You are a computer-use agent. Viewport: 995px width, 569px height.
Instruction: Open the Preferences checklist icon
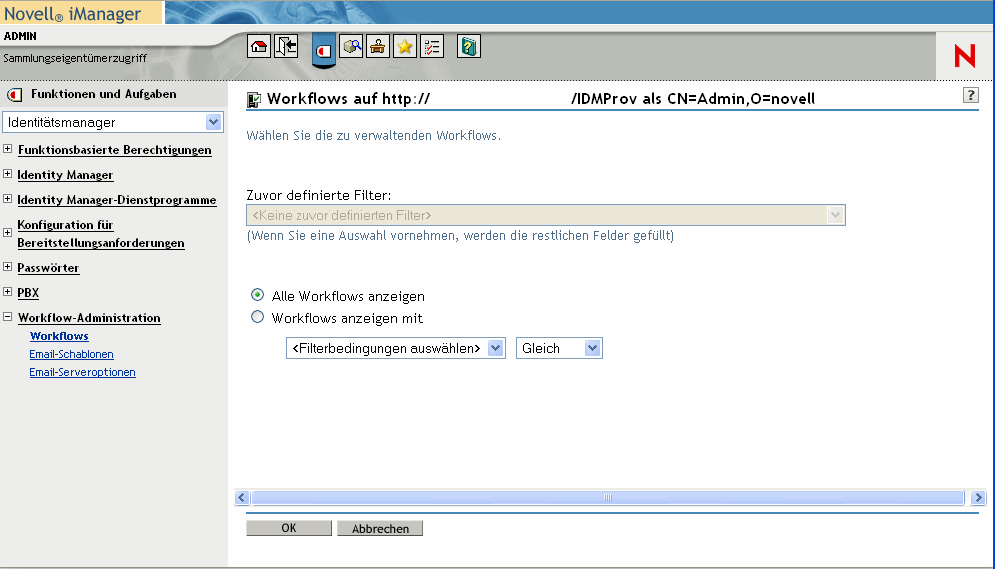click(432, 46)
